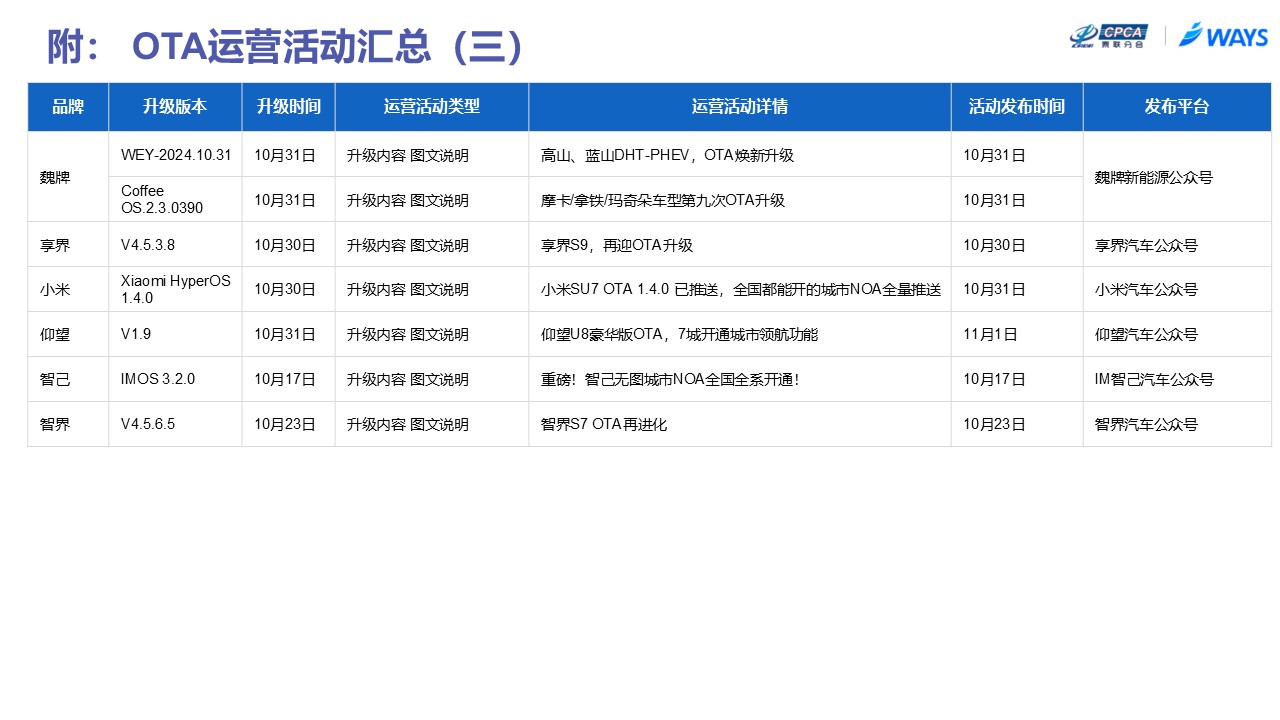Select the 发布平台 column header
The width and height of the screenshot is (1280, 720).
pyautogui.click(x=1177, y=107)
